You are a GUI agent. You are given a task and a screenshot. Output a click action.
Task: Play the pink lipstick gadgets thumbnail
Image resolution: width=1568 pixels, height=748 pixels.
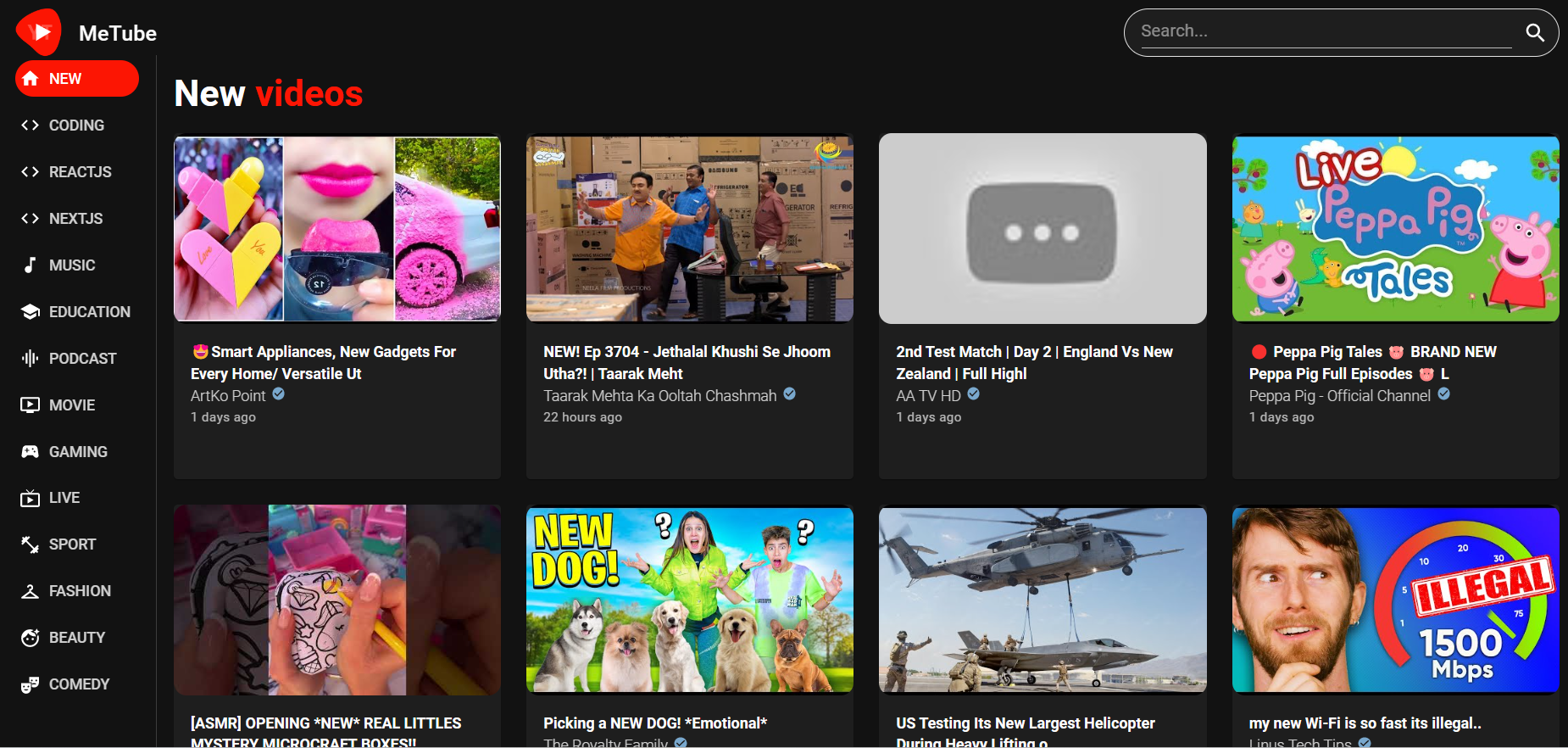[x=337, y=229]
